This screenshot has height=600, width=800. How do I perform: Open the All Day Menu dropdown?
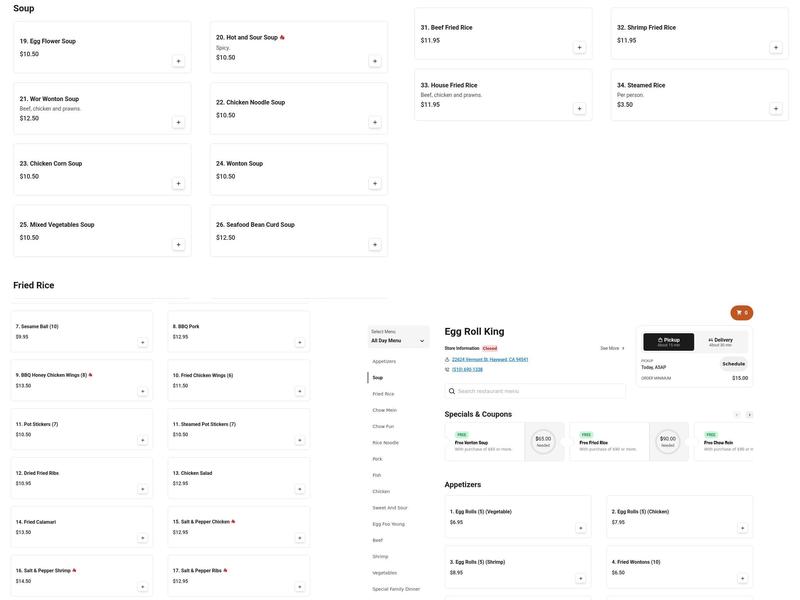(398, 340)
